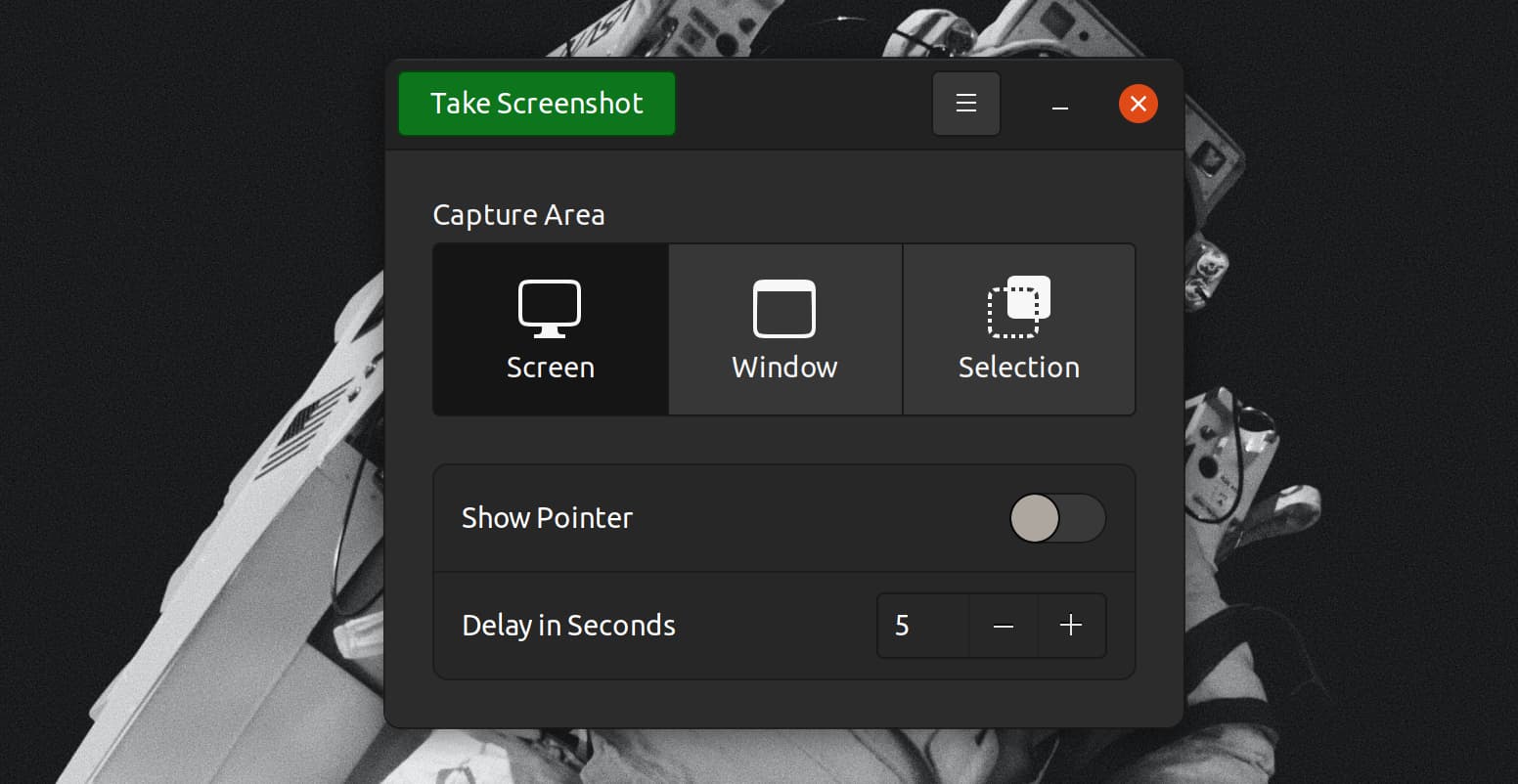1518x784 pixels.
Task: Switch from Screen to Selection mode
Action: pos(1018,328)
